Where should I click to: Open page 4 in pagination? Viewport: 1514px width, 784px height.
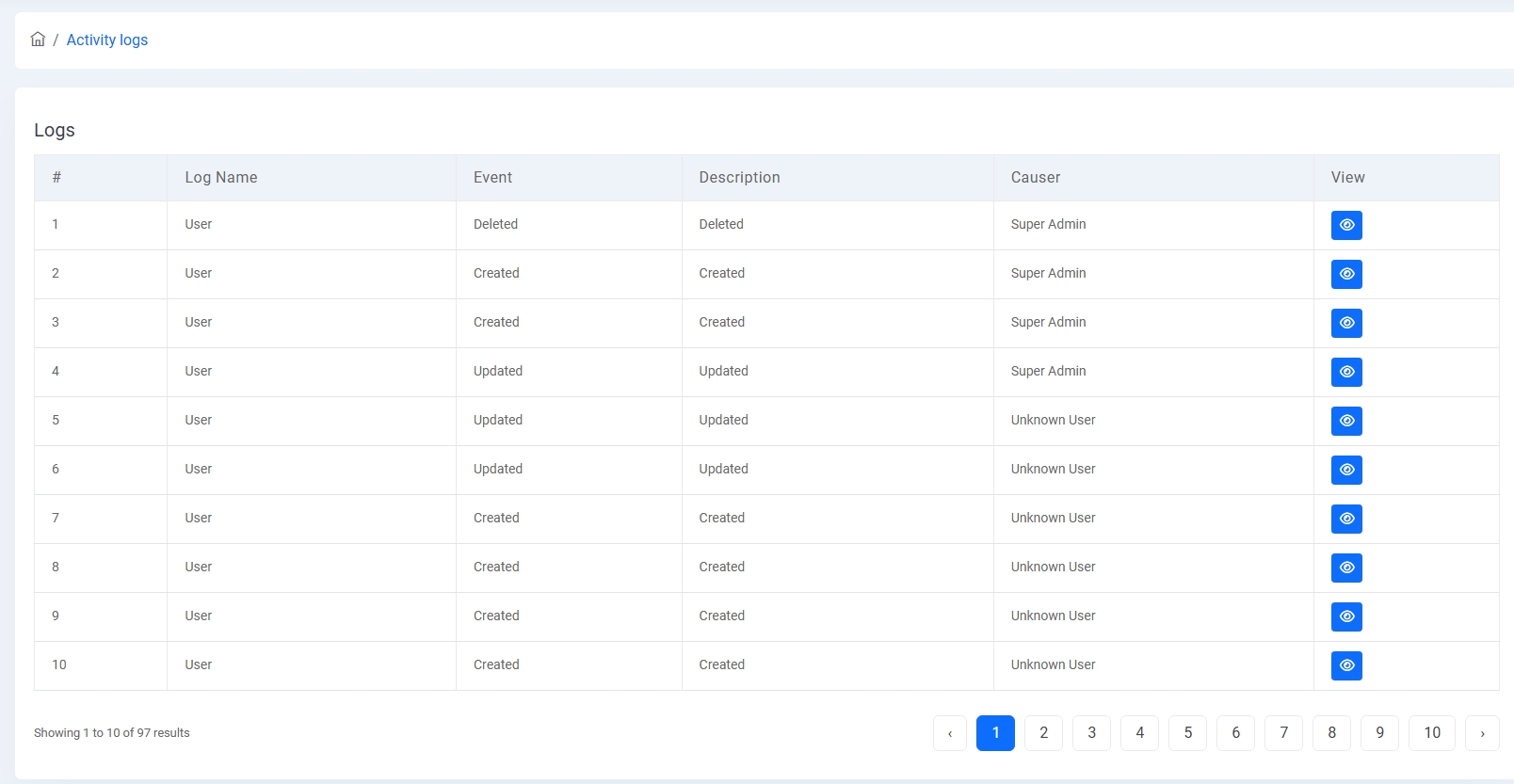1139,733
